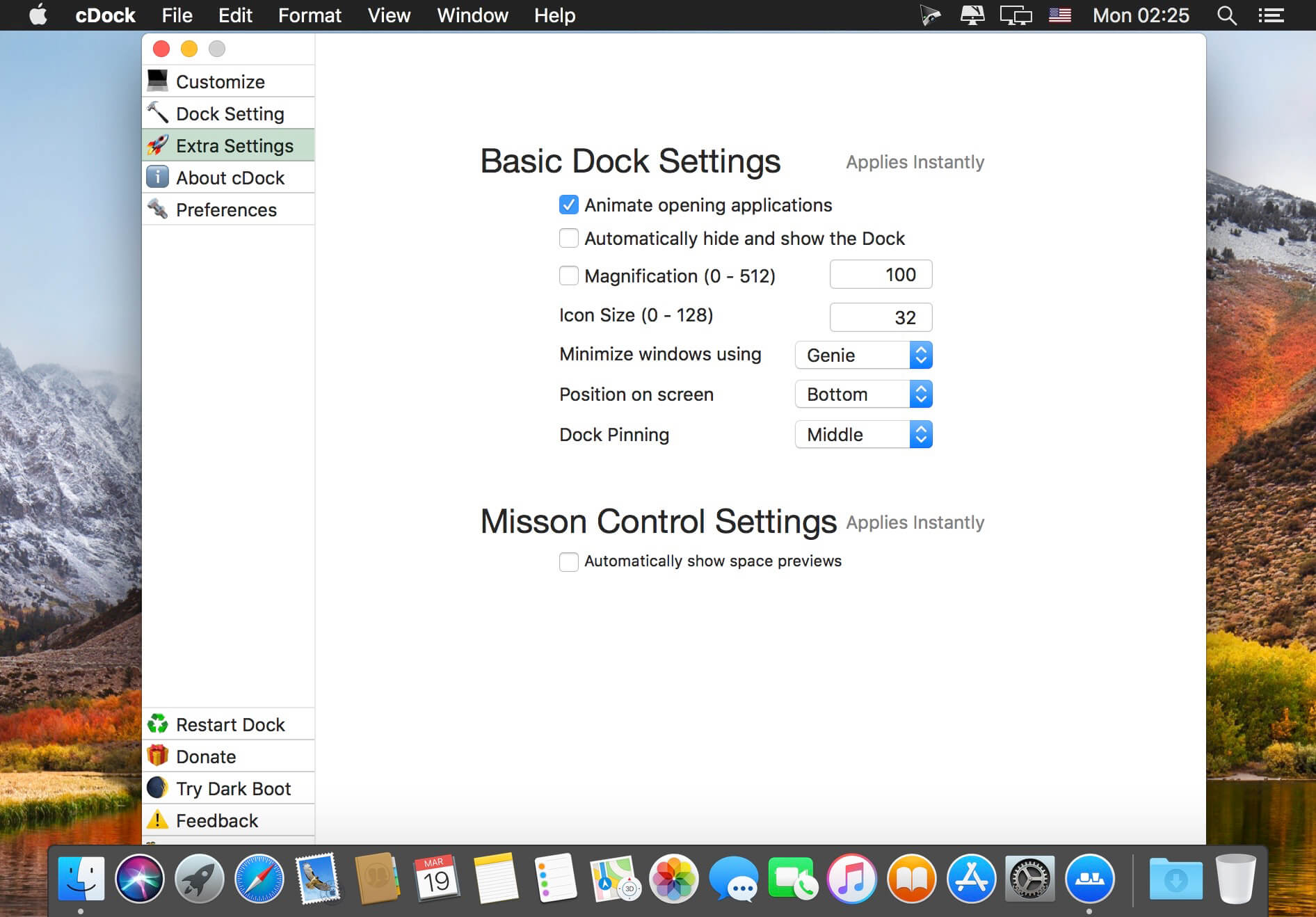Select Extra Settings in the sidebar
The height and width of the screenshot is (917, 1316).
click(x=228, y=145)
